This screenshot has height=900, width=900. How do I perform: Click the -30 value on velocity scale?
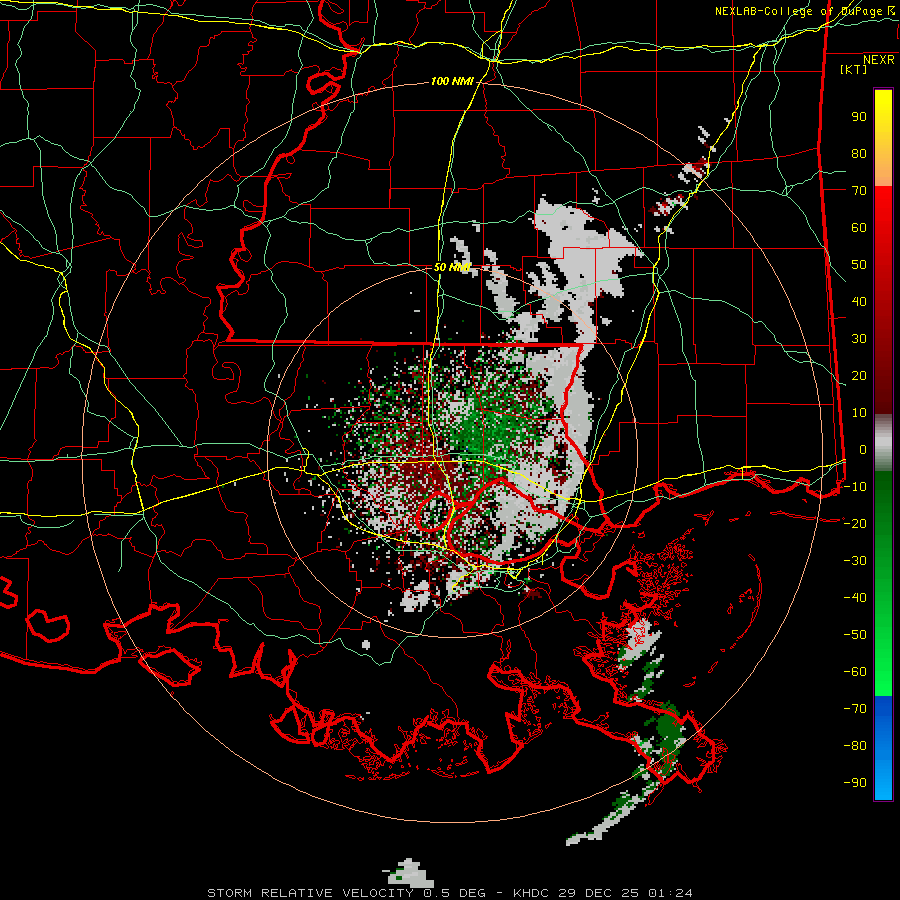855,561
